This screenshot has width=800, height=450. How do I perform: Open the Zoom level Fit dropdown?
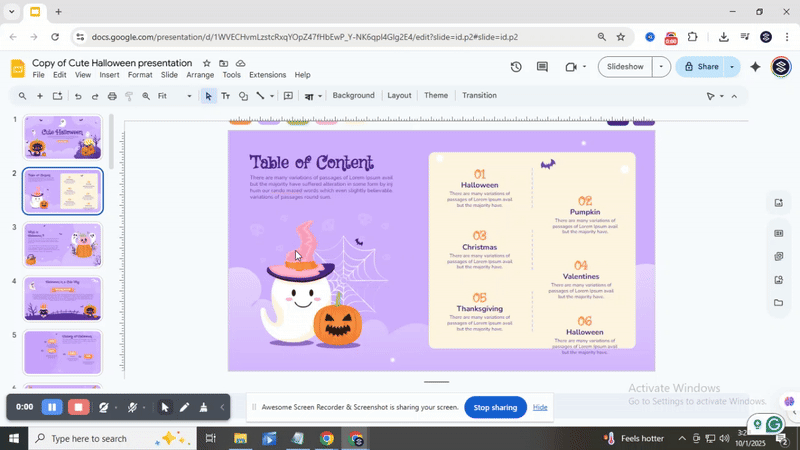(x=189, y=96)
